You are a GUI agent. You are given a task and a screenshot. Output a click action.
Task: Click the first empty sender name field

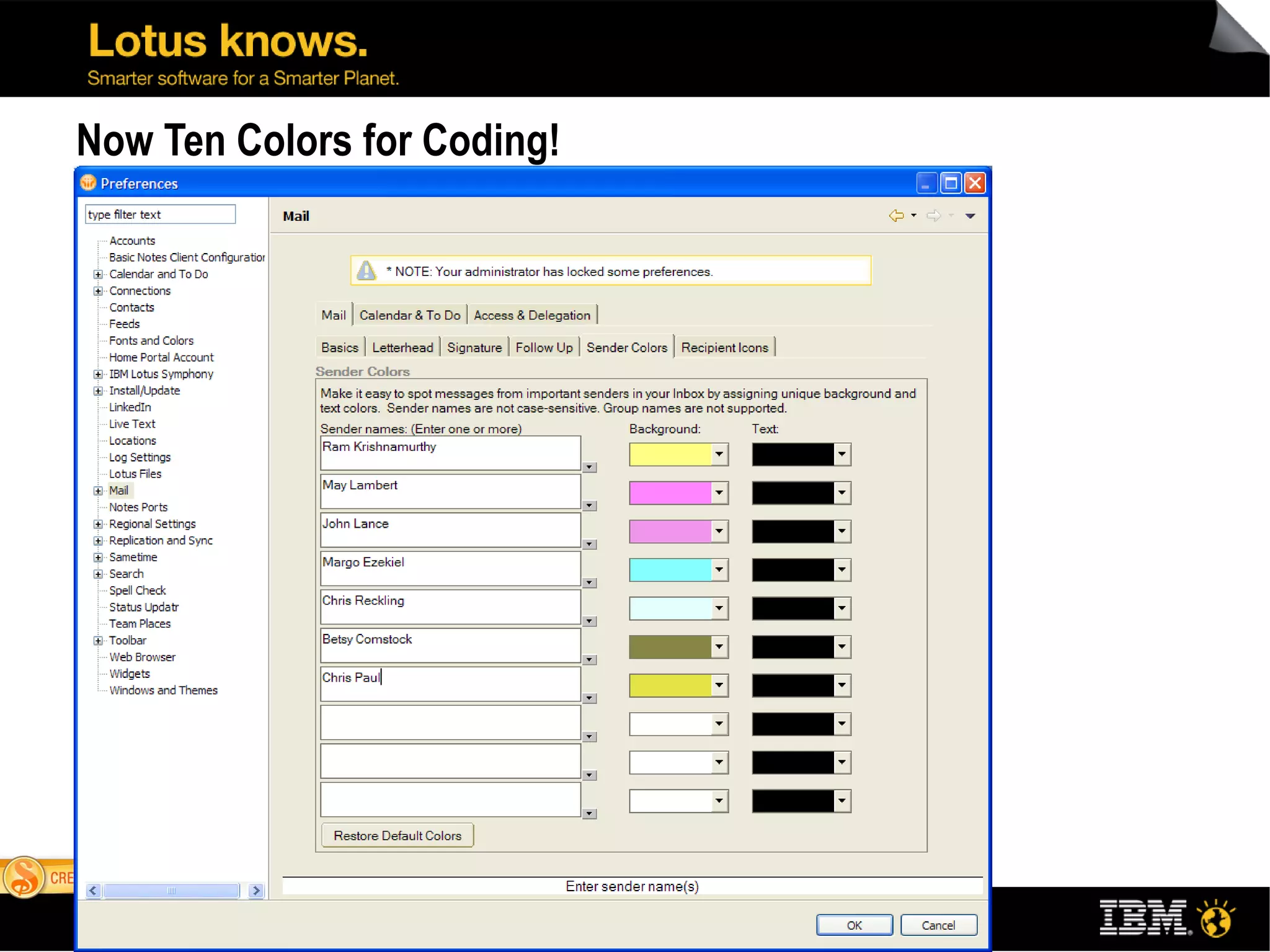coord(450,722)
